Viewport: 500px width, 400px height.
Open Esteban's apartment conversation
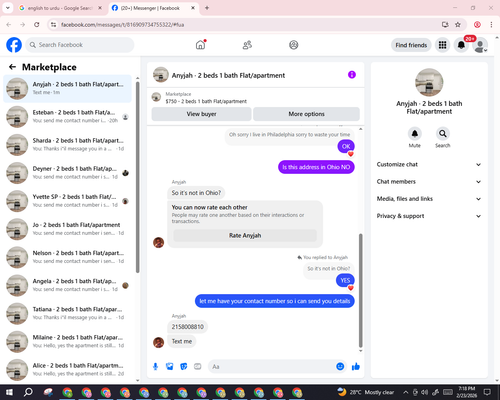(x=67, y=117)
